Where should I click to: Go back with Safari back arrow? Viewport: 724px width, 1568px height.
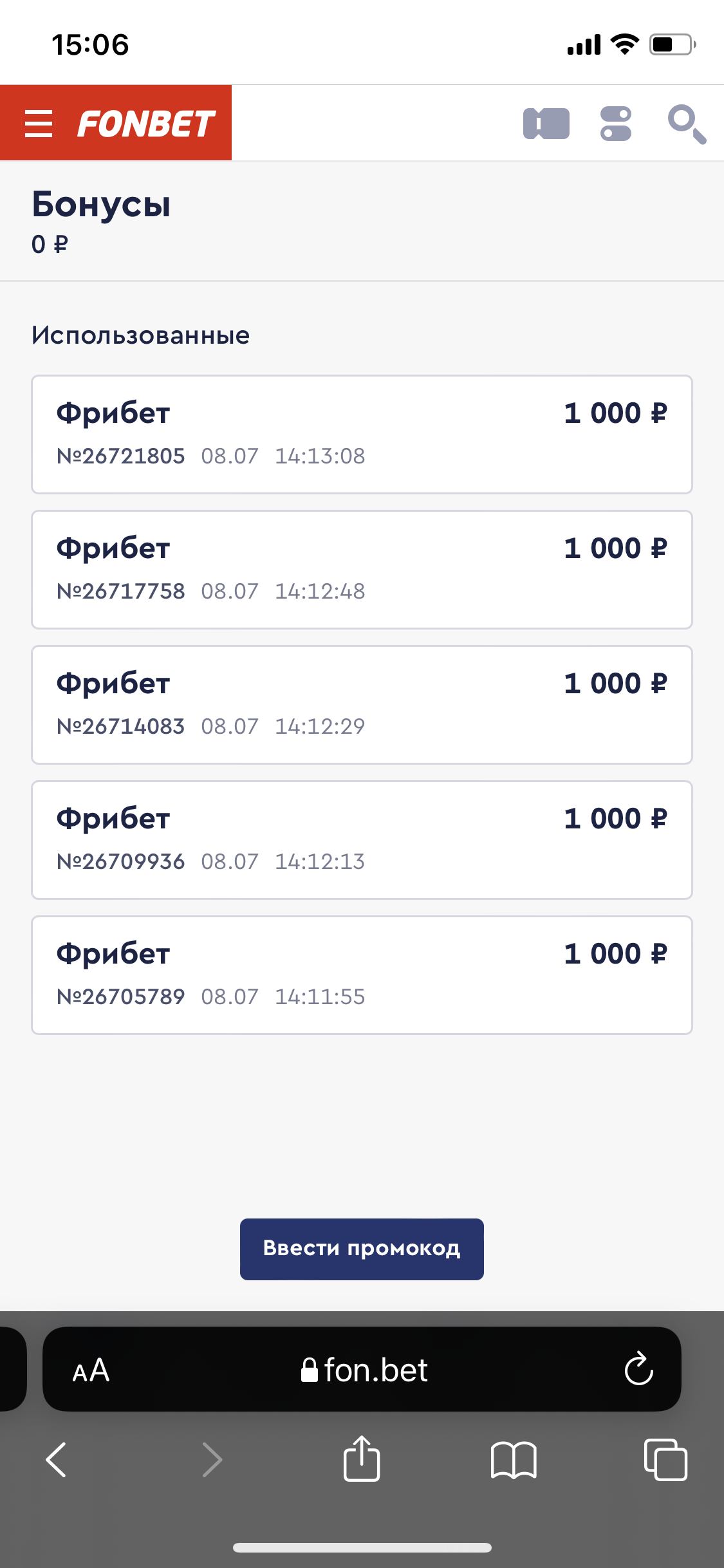pyautogui.click(x=56, y=1459)
